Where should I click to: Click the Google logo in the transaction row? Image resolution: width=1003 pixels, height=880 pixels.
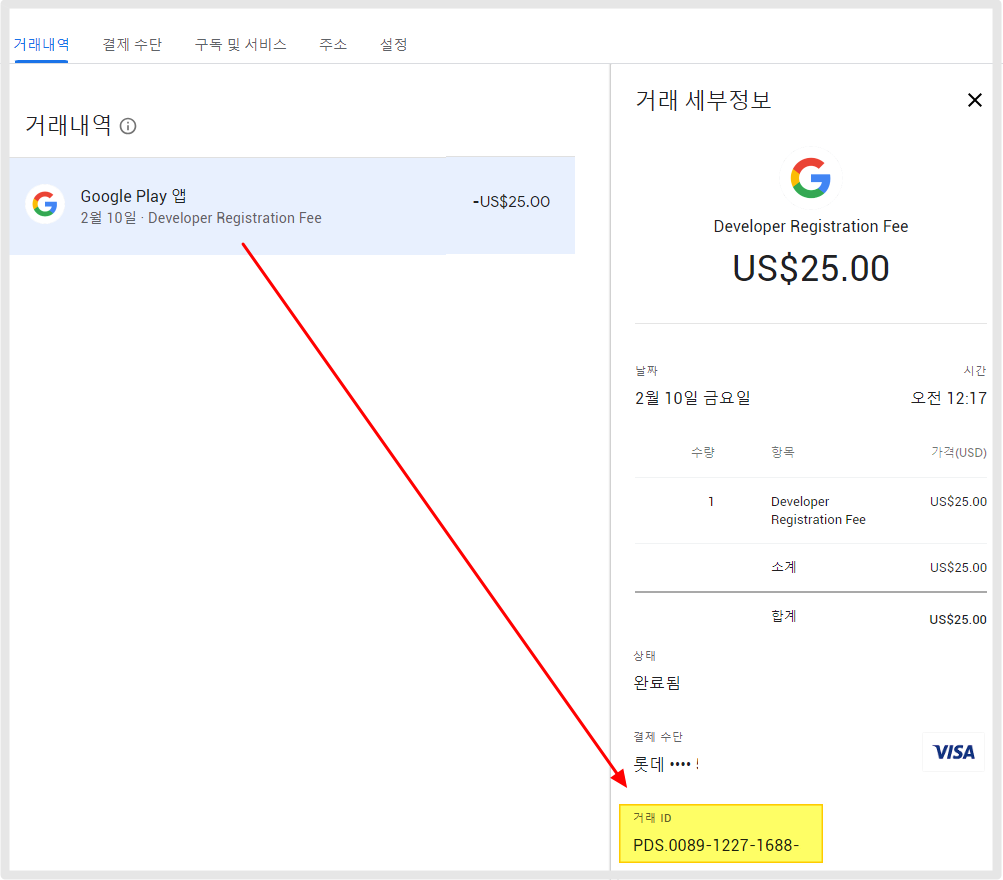(45, 205)
